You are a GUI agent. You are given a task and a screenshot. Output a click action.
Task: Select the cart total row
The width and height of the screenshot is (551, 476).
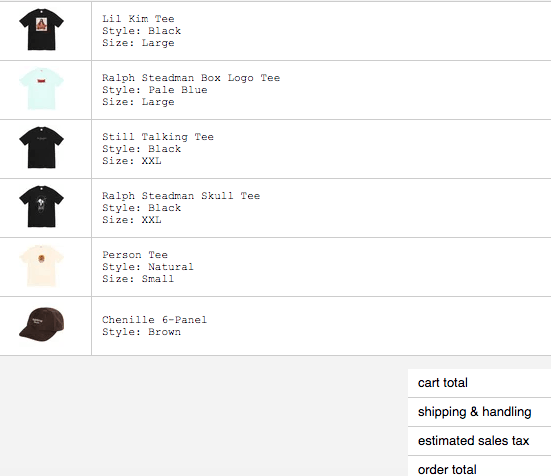pos(479,383)
